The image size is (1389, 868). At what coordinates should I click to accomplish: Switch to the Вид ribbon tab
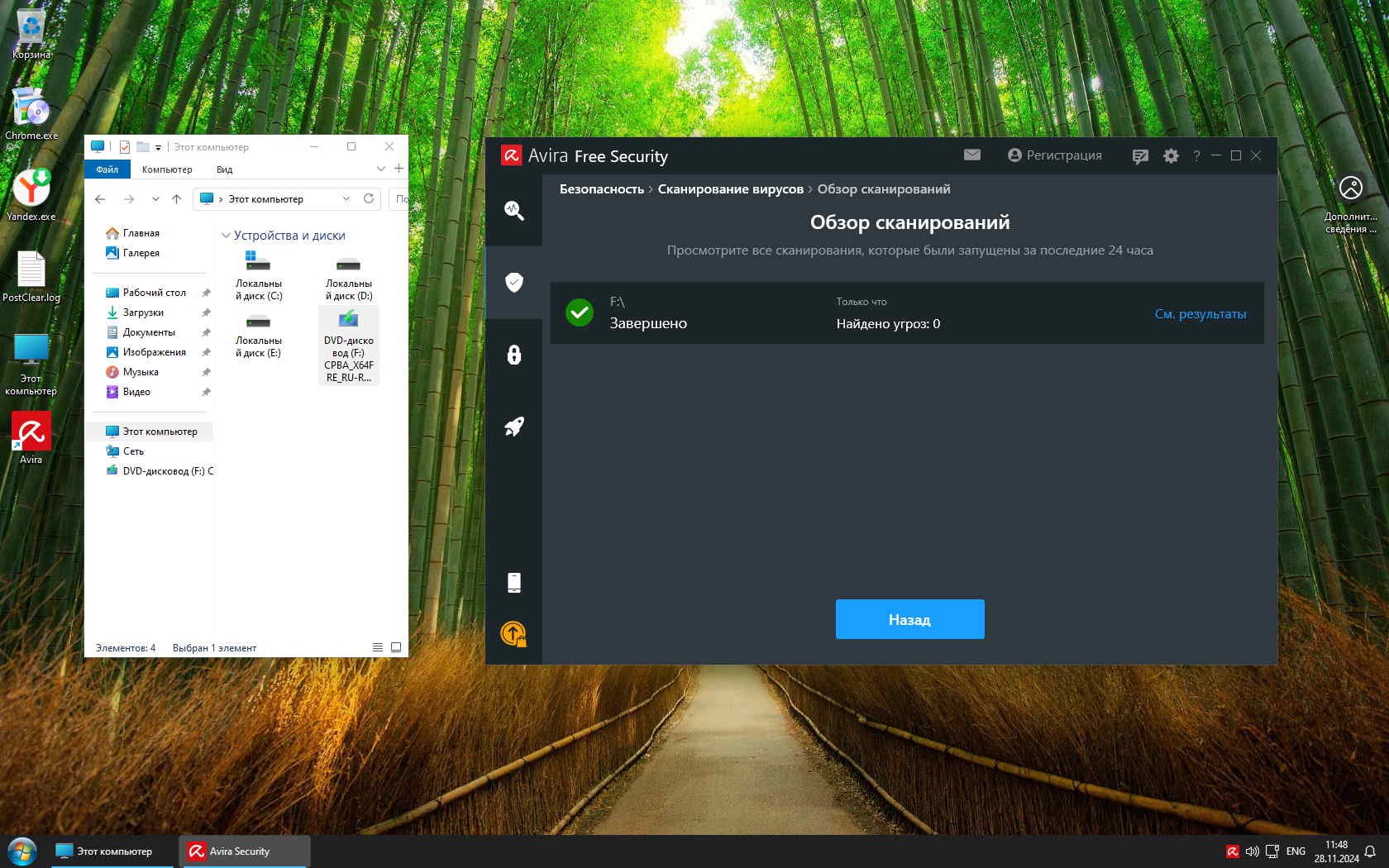pyautogui.click(x=224, y=169)
